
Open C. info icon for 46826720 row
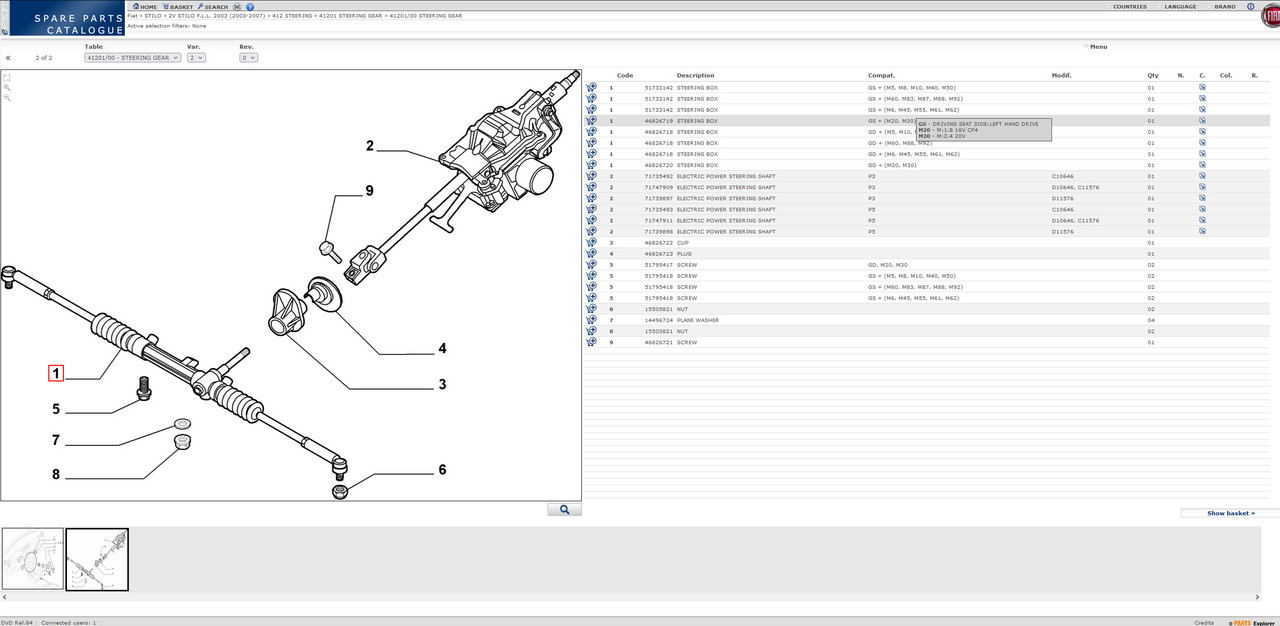(1202, 165)
